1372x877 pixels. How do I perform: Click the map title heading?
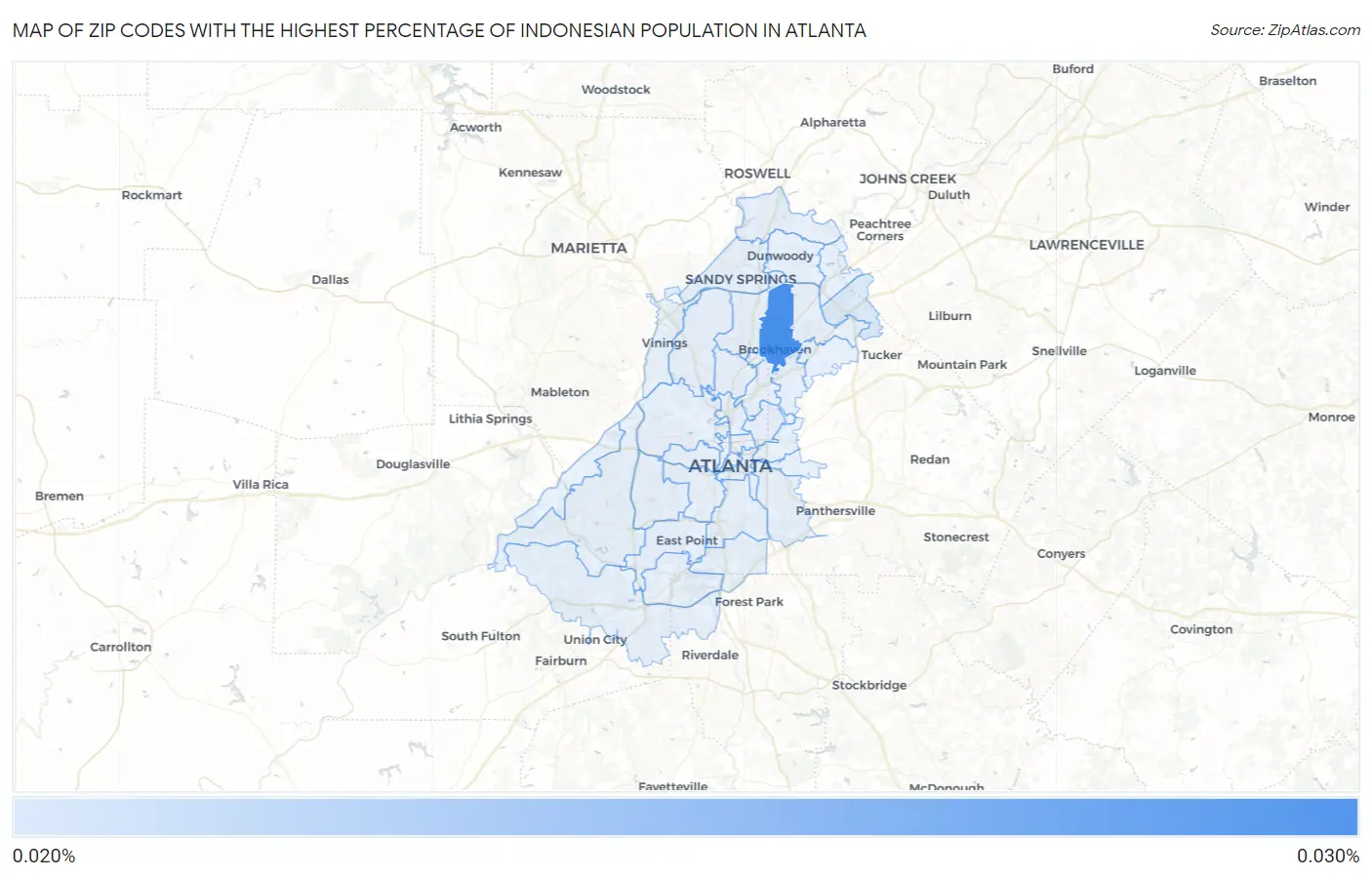(439, 30)
